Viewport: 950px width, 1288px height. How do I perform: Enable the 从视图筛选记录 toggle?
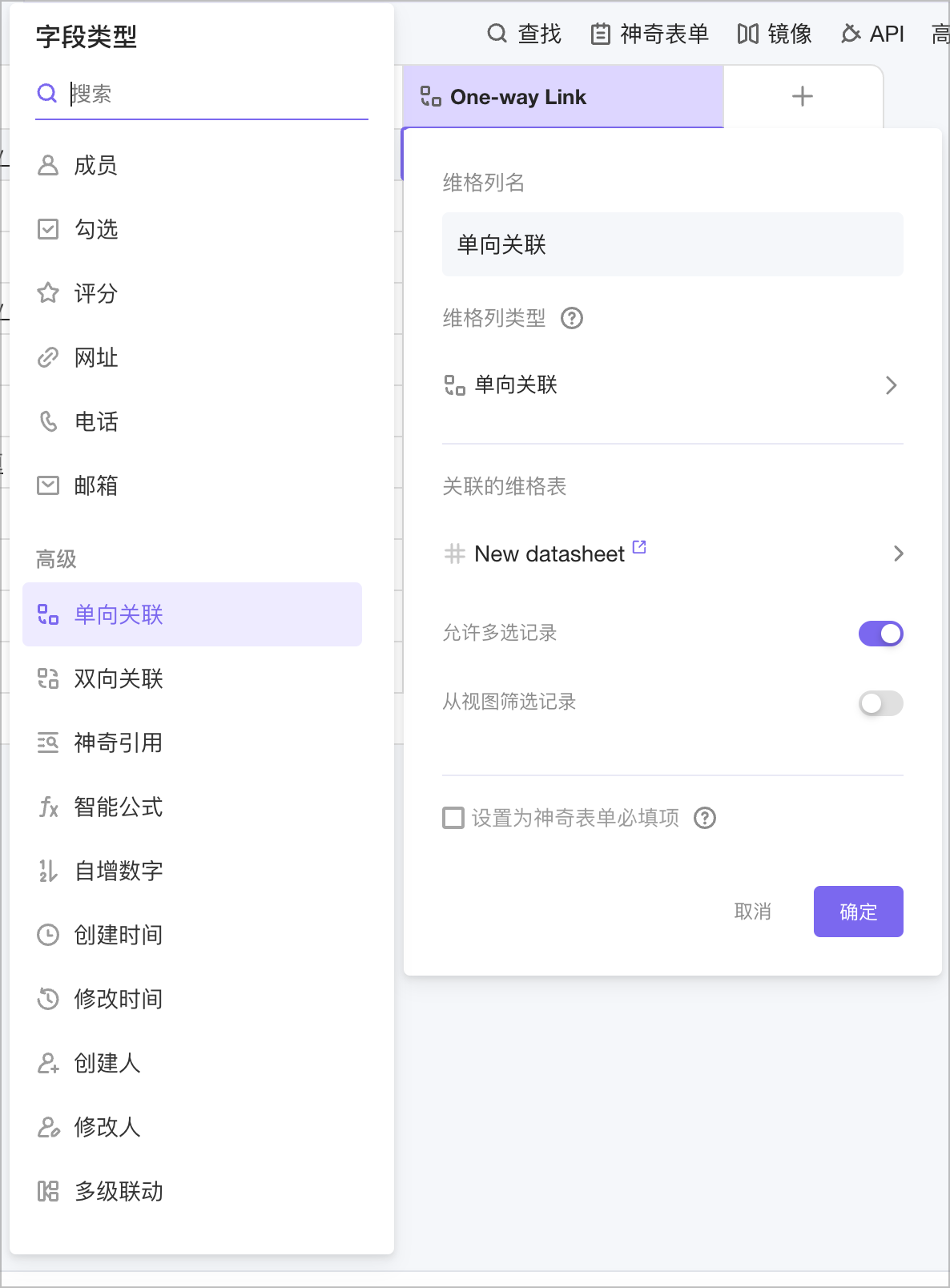click(x=880, y=703)
